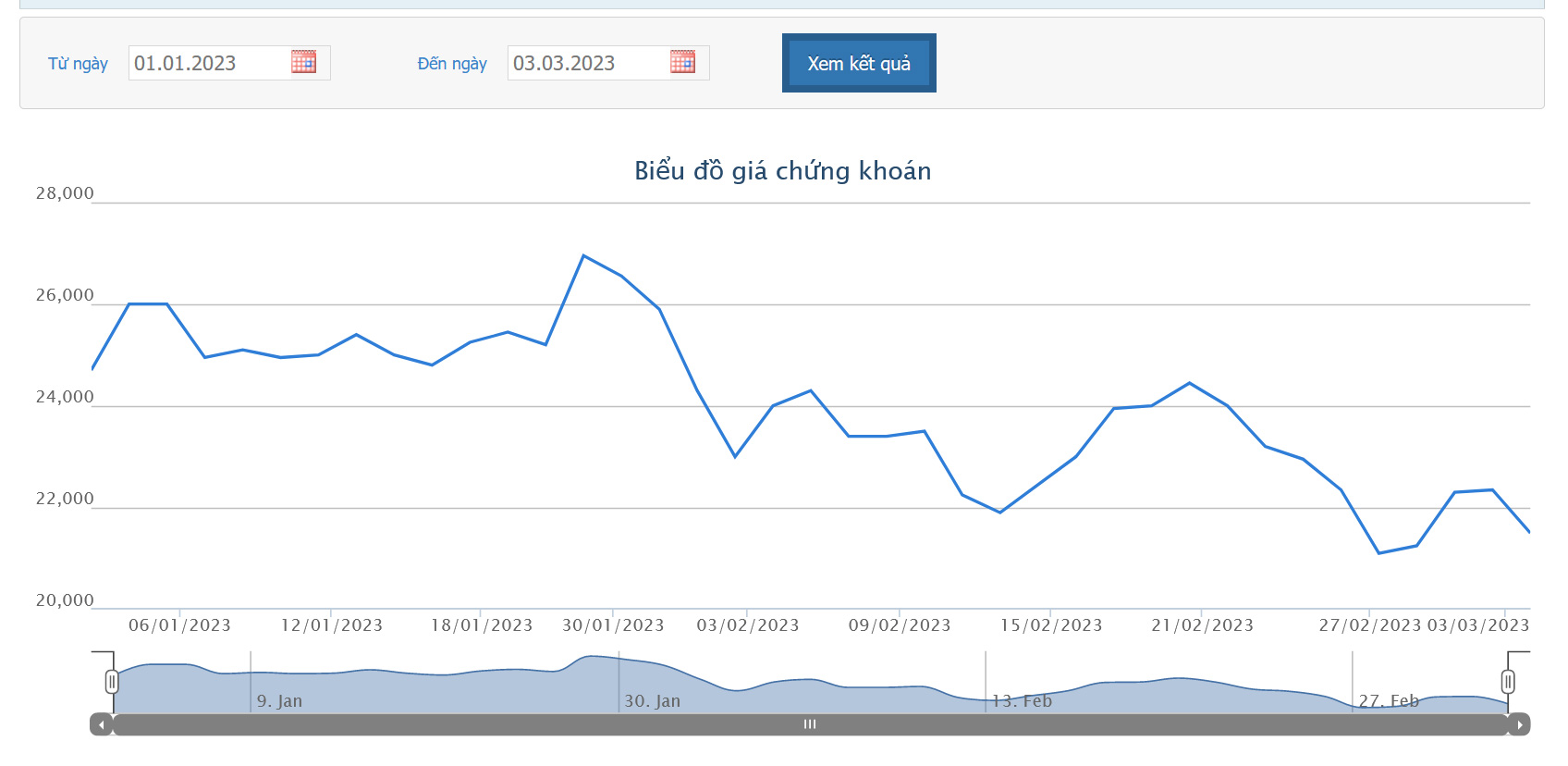Select the 13. Feb marker in the navigator
1568x766 pixels.
click(x=1022, y=701)
